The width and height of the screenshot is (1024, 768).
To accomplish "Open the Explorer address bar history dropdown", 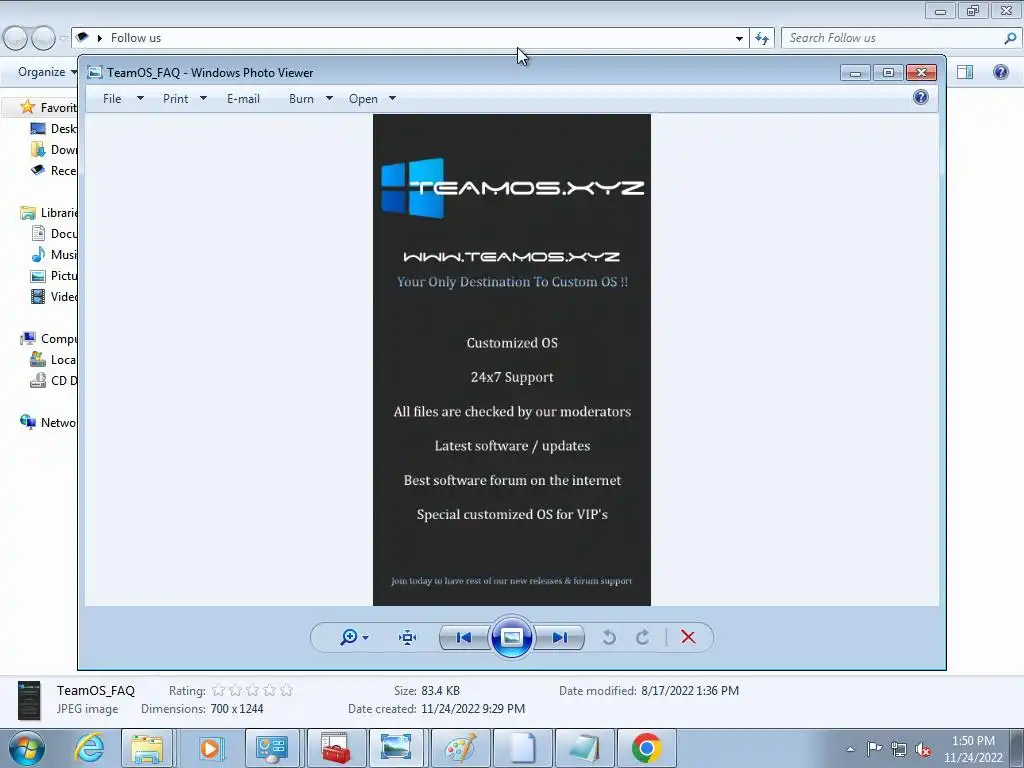I will [x=739, y=39].
